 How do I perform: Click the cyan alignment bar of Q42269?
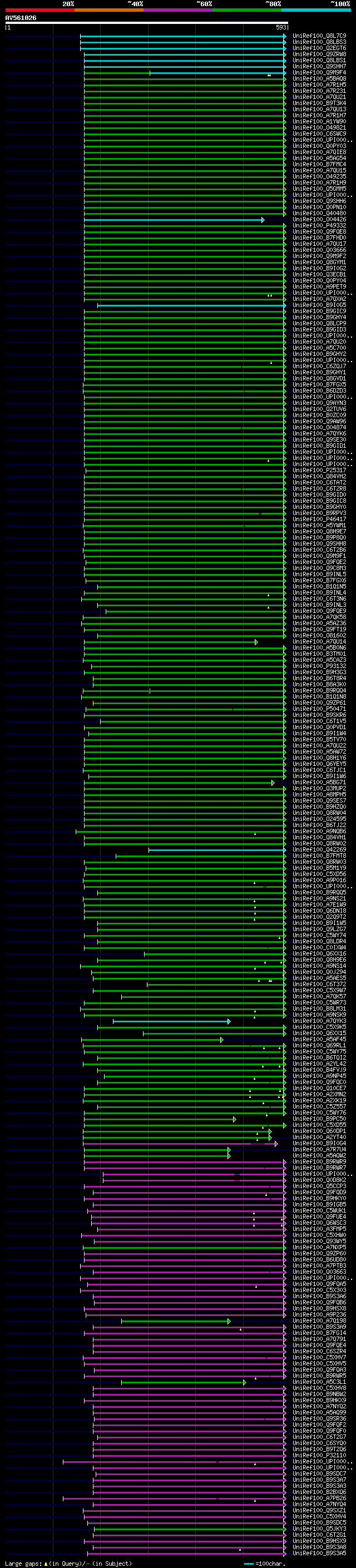[217, 850]
